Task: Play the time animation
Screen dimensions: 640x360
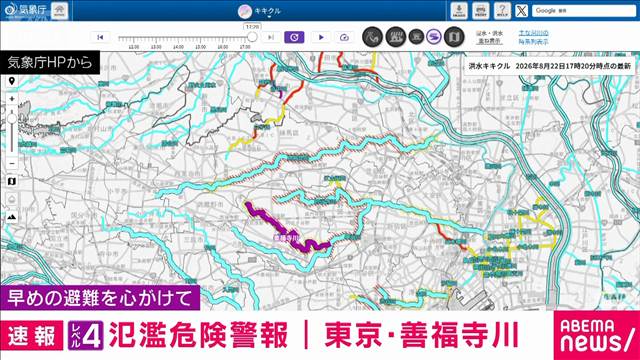Action: coord(321,37)
